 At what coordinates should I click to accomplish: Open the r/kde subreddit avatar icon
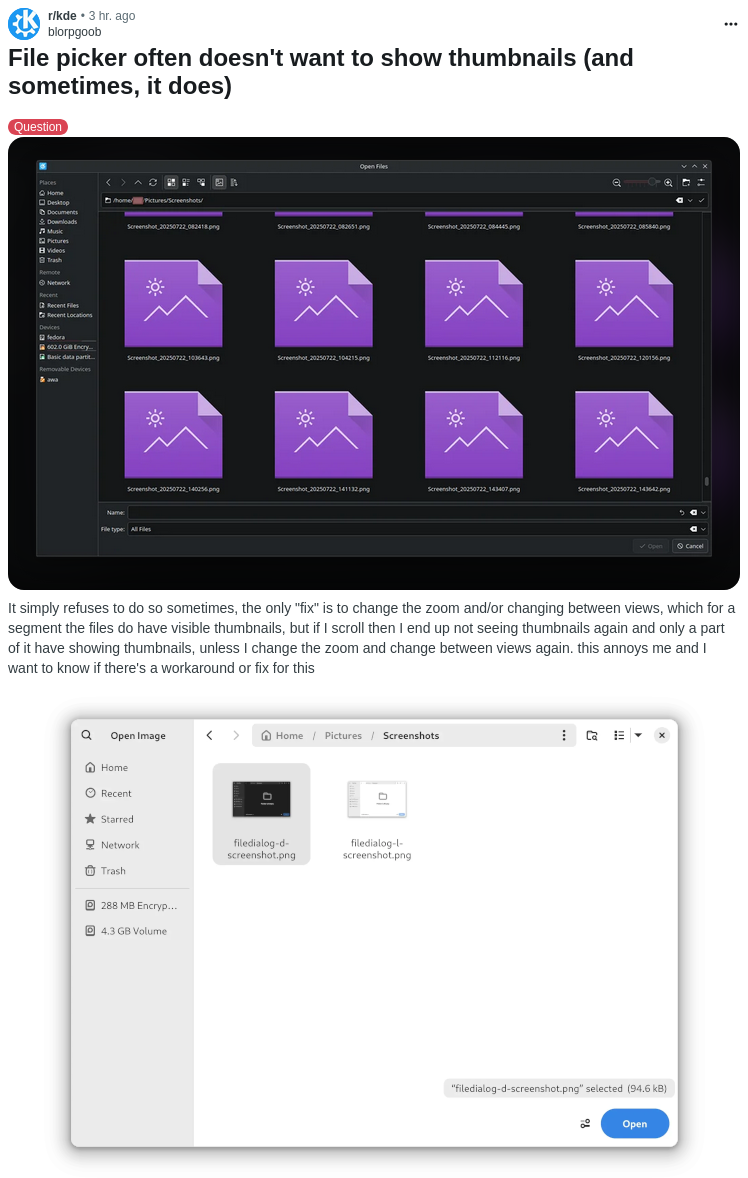click(24, 23)
